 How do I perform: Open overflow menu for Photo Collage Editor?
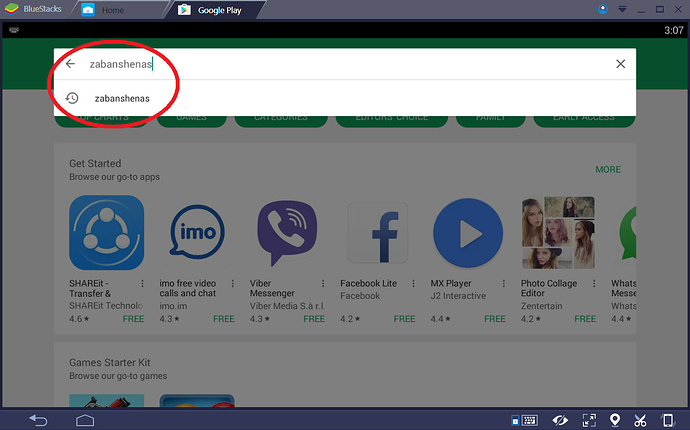(594, 283)
